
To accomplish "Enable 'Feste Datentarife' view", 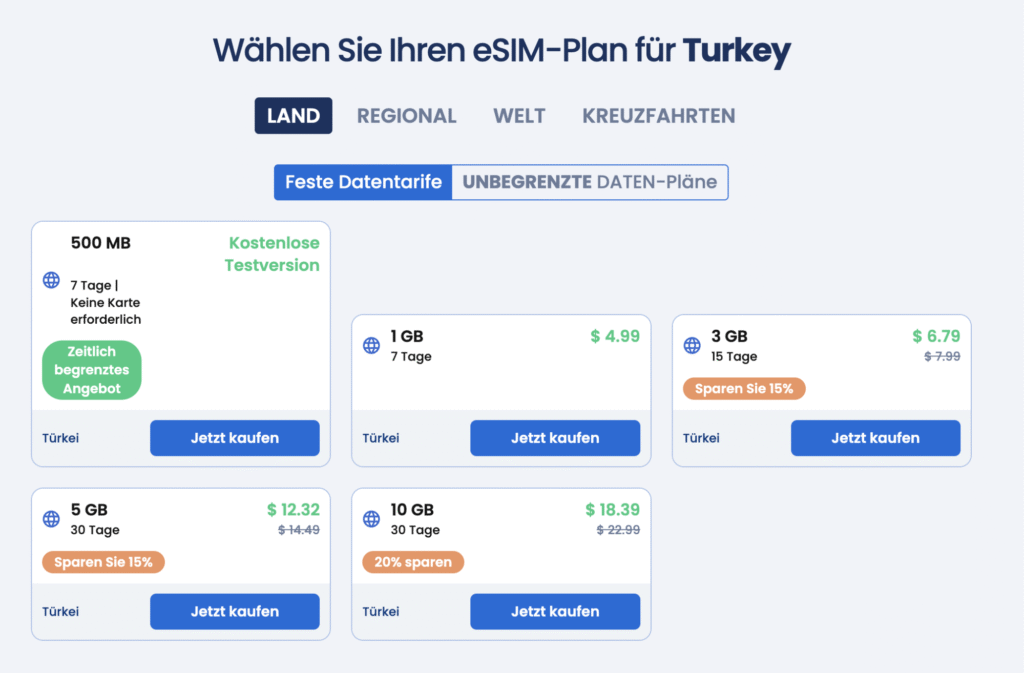I will [362, 182].
